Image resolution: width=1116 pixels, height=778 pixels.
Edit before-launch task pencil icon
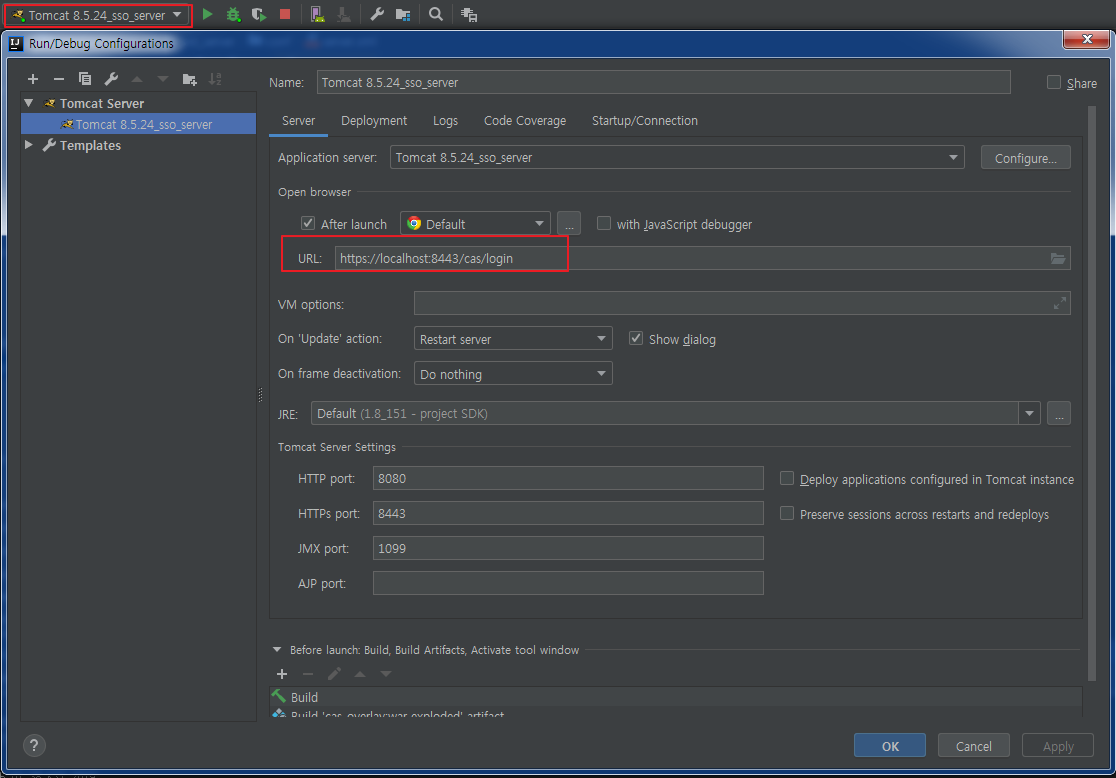pyautogui.click(x=334, y=674)
